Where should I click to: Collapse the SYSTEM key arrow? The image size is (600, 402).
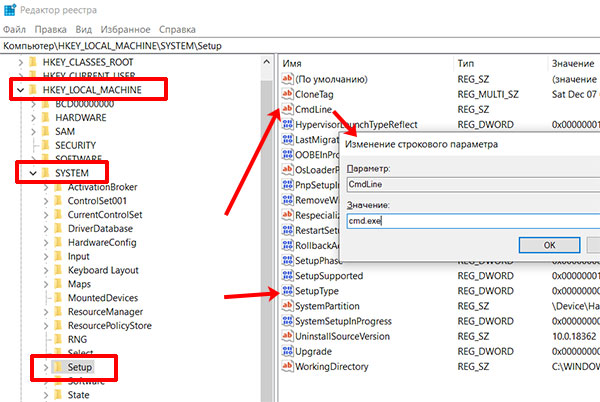click(x=36, y=173)
